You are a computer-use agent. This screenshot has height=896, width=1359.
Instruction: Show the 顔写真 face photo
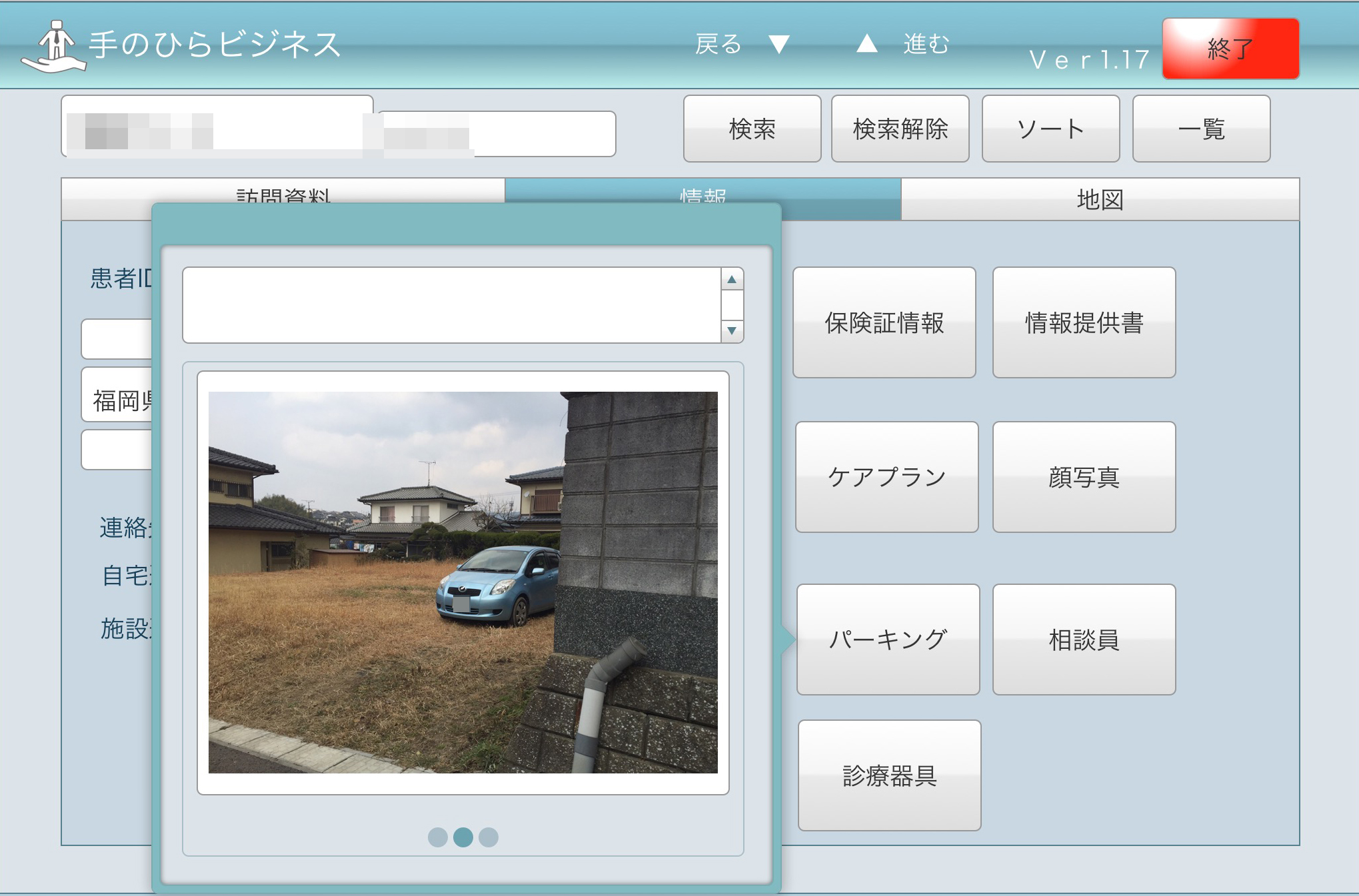pyautogui.click(x=1084, y=477)
